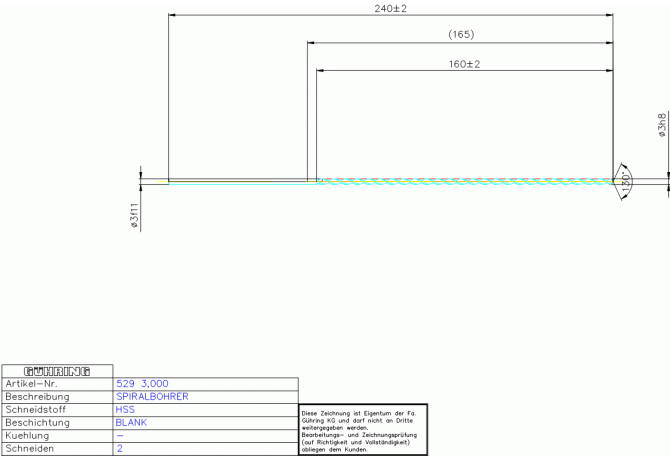Select the 130° point angle annotation
This screenshot has width=670, height=460.
click(626, 181)
